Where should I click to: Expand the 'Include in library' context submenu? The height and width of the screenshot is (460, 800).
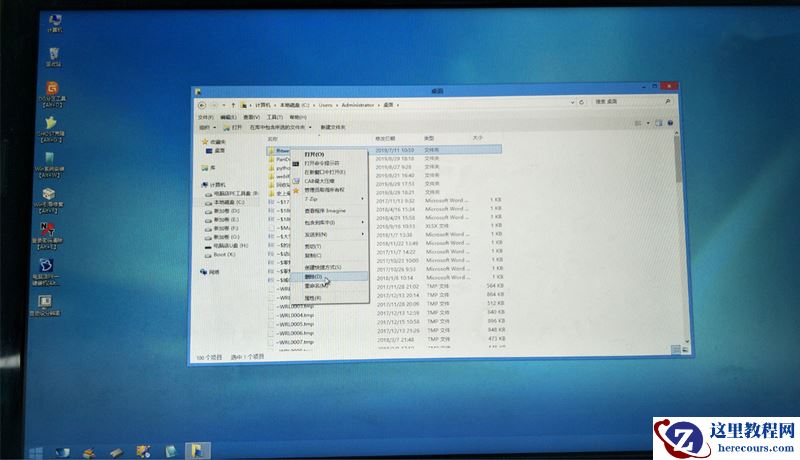click(363, 222)
